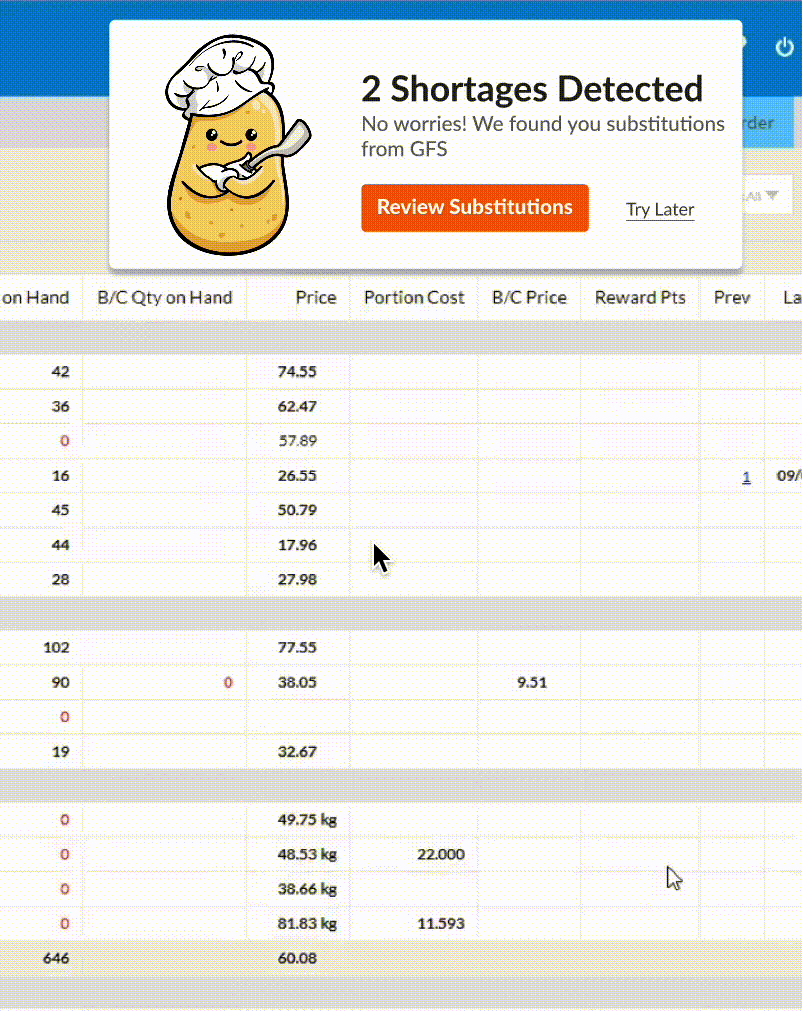Open the previous order link "1"
This screenshot has height=1011, width=802.
tap(746, 477)
